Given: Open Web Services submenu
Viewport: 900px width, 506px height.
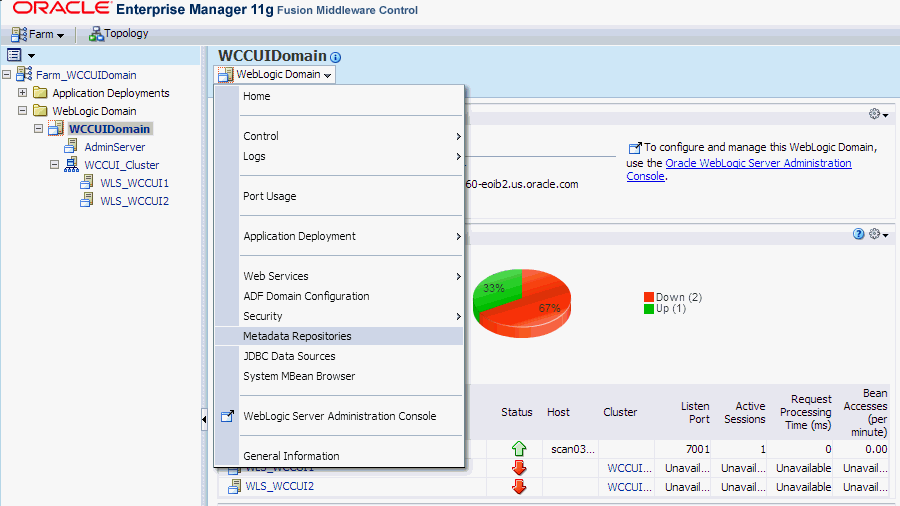Looking at the screenshot, I should [x=339, y=277].
